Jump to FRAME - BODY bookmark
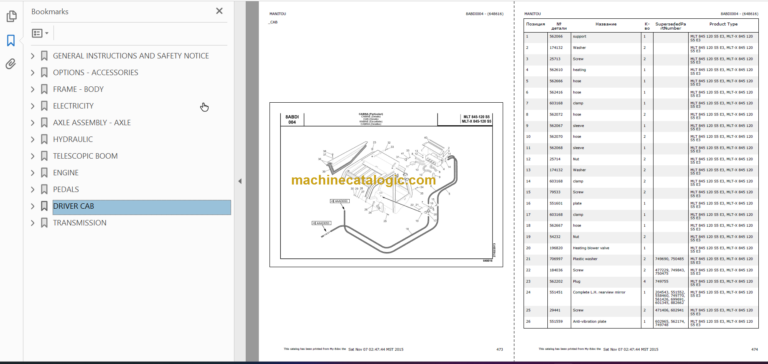This screenshot has width=768, height=364. (x=78, y=89)
